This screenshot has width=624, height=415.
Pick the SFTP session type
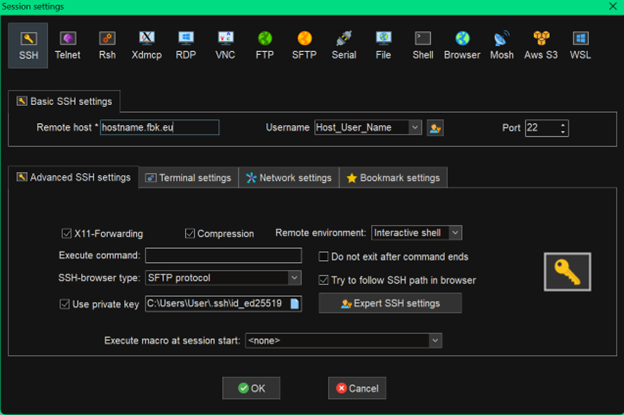click(302, 45)
